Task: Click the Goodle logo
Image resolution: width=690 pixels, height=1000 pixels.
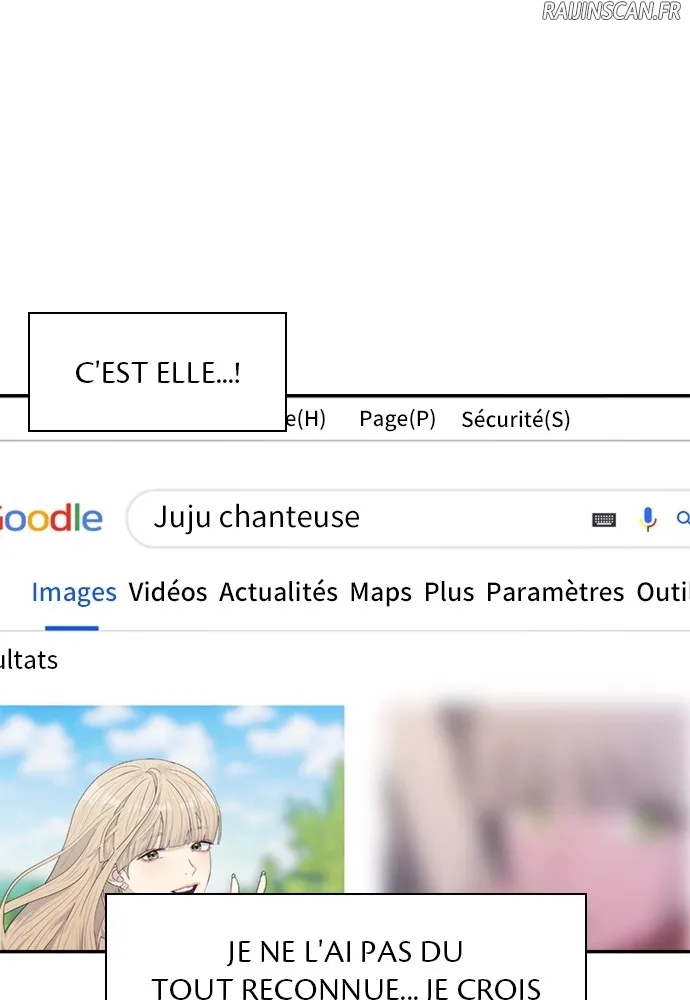Action: (51, 518)
